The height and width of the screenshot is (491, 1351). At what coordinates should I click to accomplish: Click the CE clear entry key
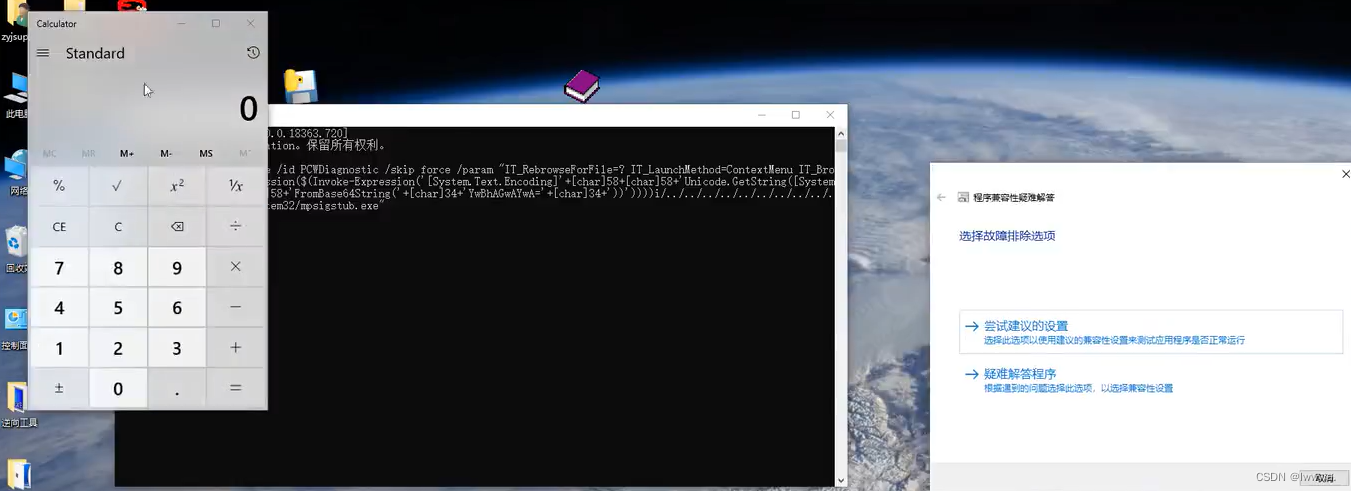pos(59,227)
